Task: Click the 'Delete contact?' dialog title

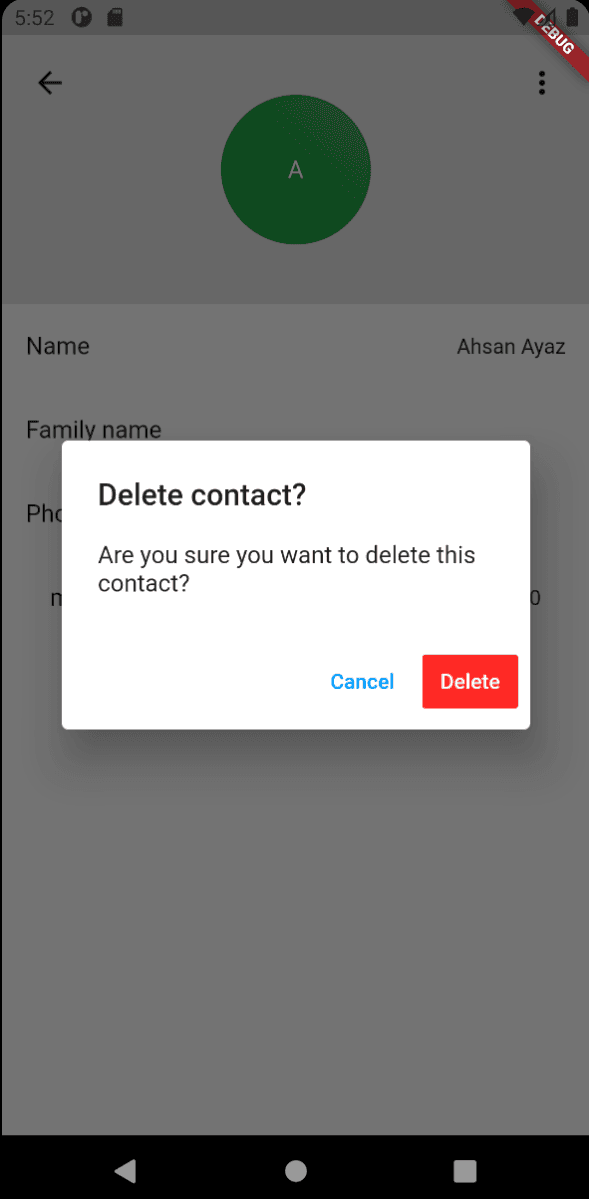Action: [x=202, y=495]
